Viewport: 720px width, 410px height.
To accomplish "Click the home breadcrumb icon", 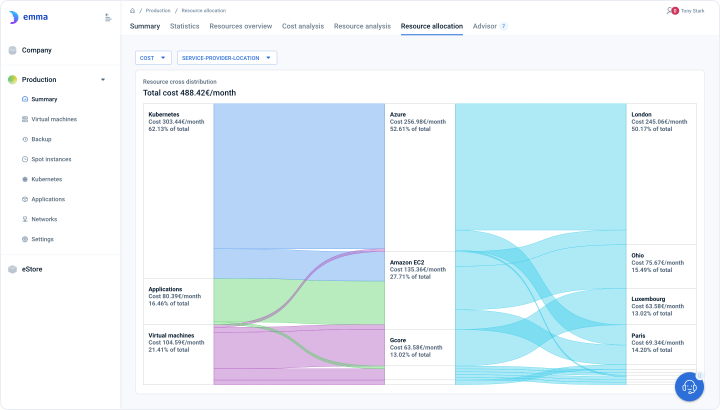I will (x=132, y=11).
